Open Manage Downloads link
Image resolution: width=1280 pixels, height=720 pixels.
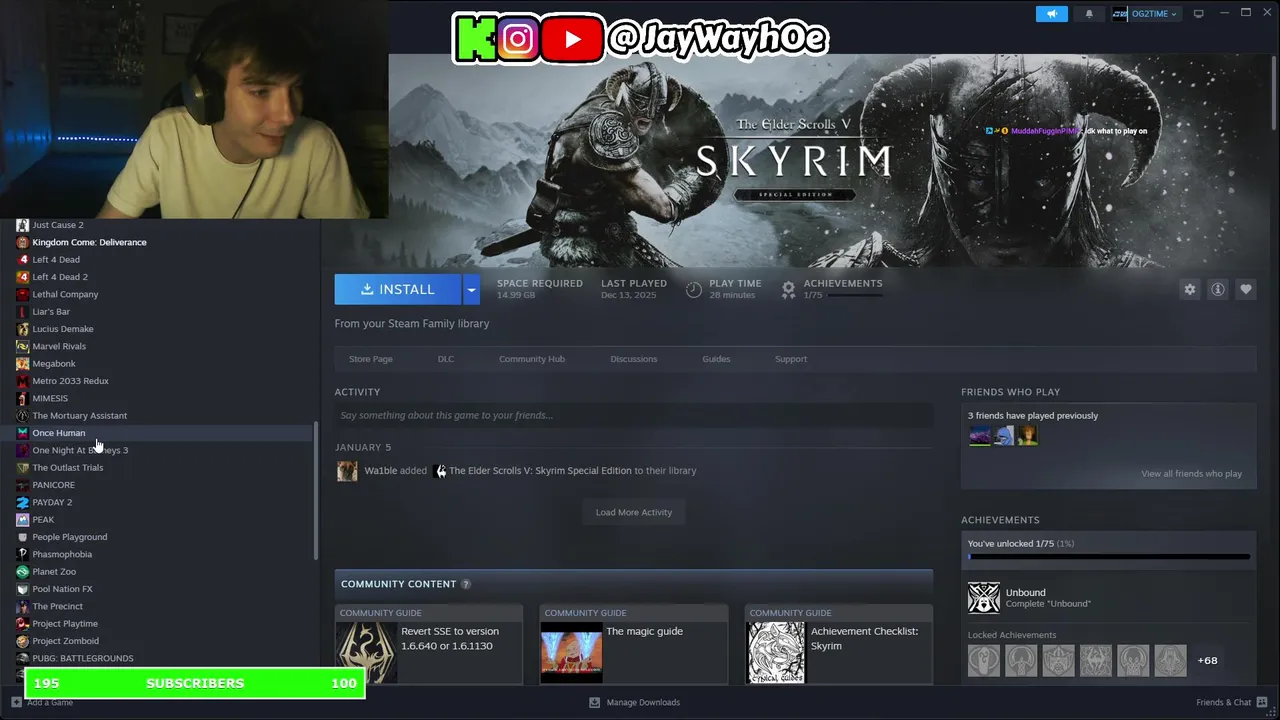643,702
